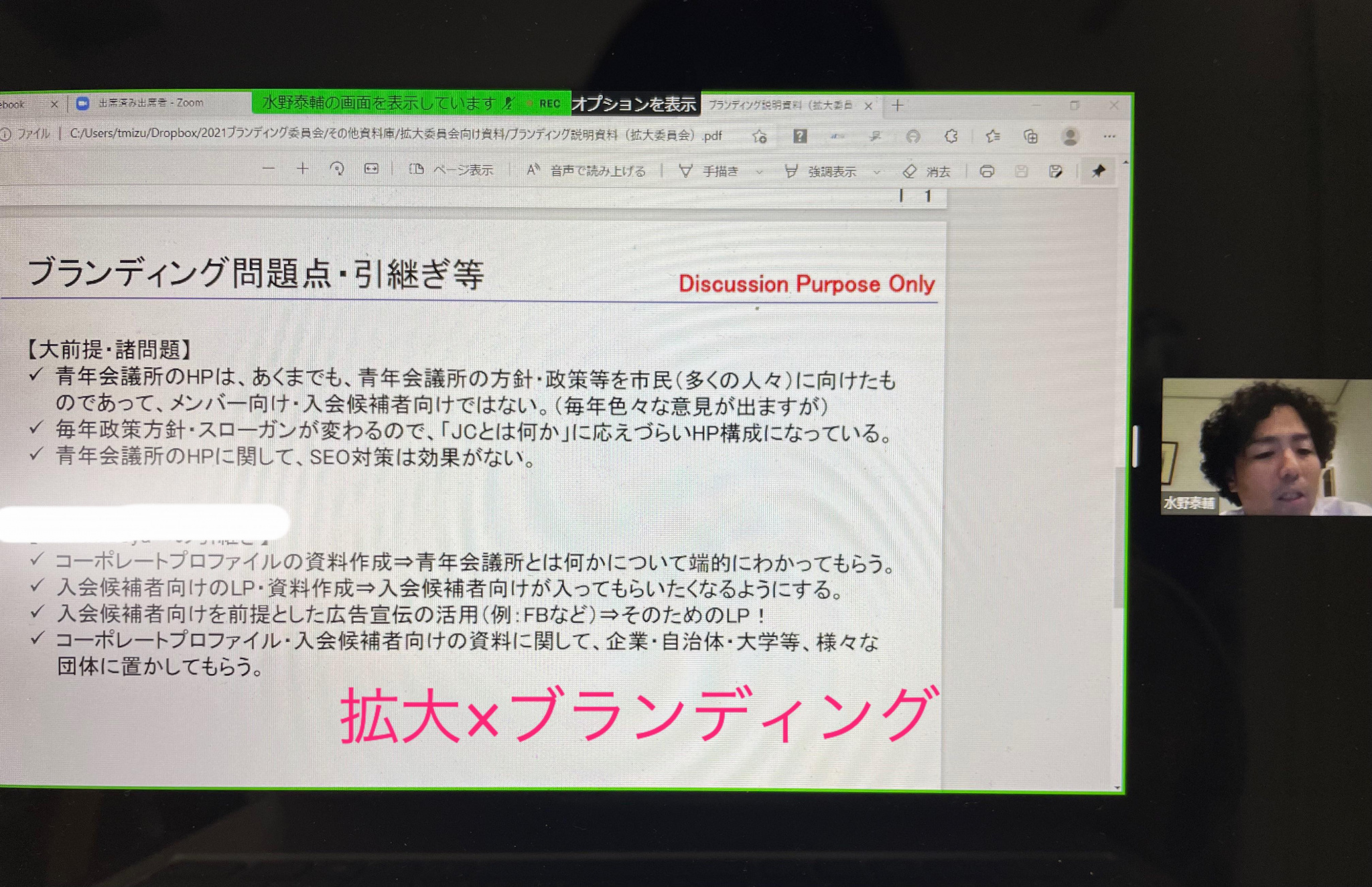The width and height of the screenshot is (1372, 887).
Task: Open a new browser tab
Action: (x=898, y=105)
